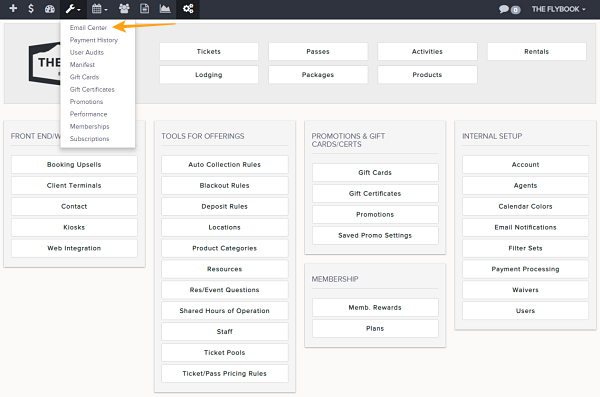The image size is (600, 397).
Task: Open membership Plans button
Action: (x=375, y=328)
